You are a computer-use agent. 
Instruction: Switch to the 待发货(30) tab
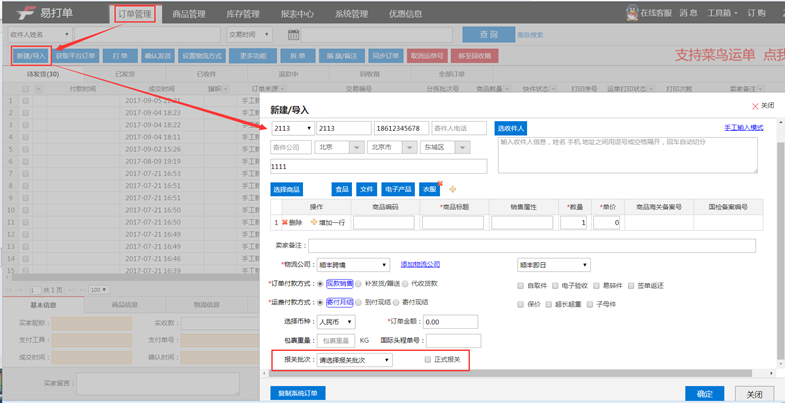pos(43,74)
